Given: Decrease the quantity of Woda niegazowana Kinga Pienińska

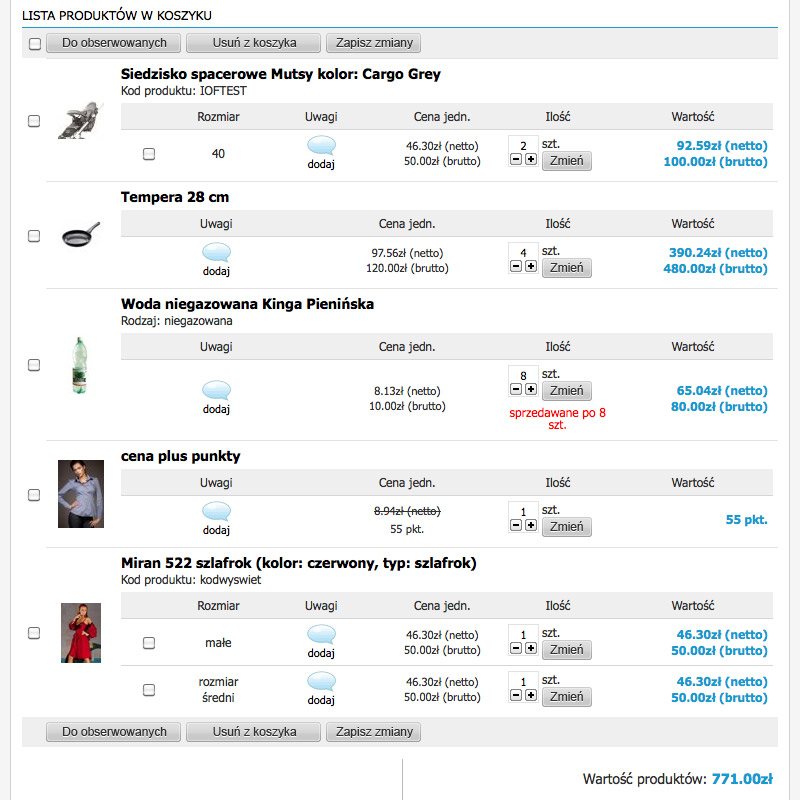Looking at the screenshot, I should pos(516,389).
